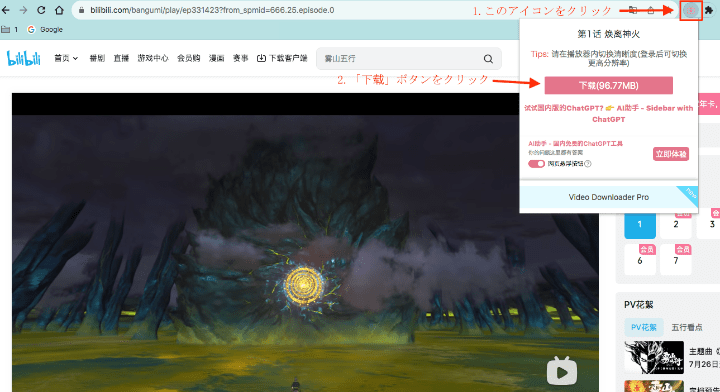720x392 pixels.
Task: Click the search magnifier icon
Action: [x=488, y=59]
